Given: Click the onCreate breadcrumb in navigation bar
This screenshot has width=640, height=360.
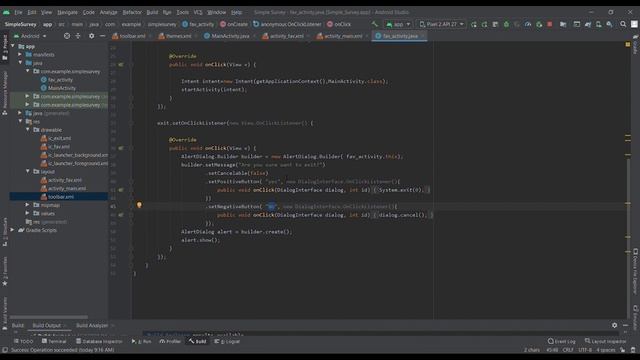Looking at the screenshot, I should click(x=234, y=24).
